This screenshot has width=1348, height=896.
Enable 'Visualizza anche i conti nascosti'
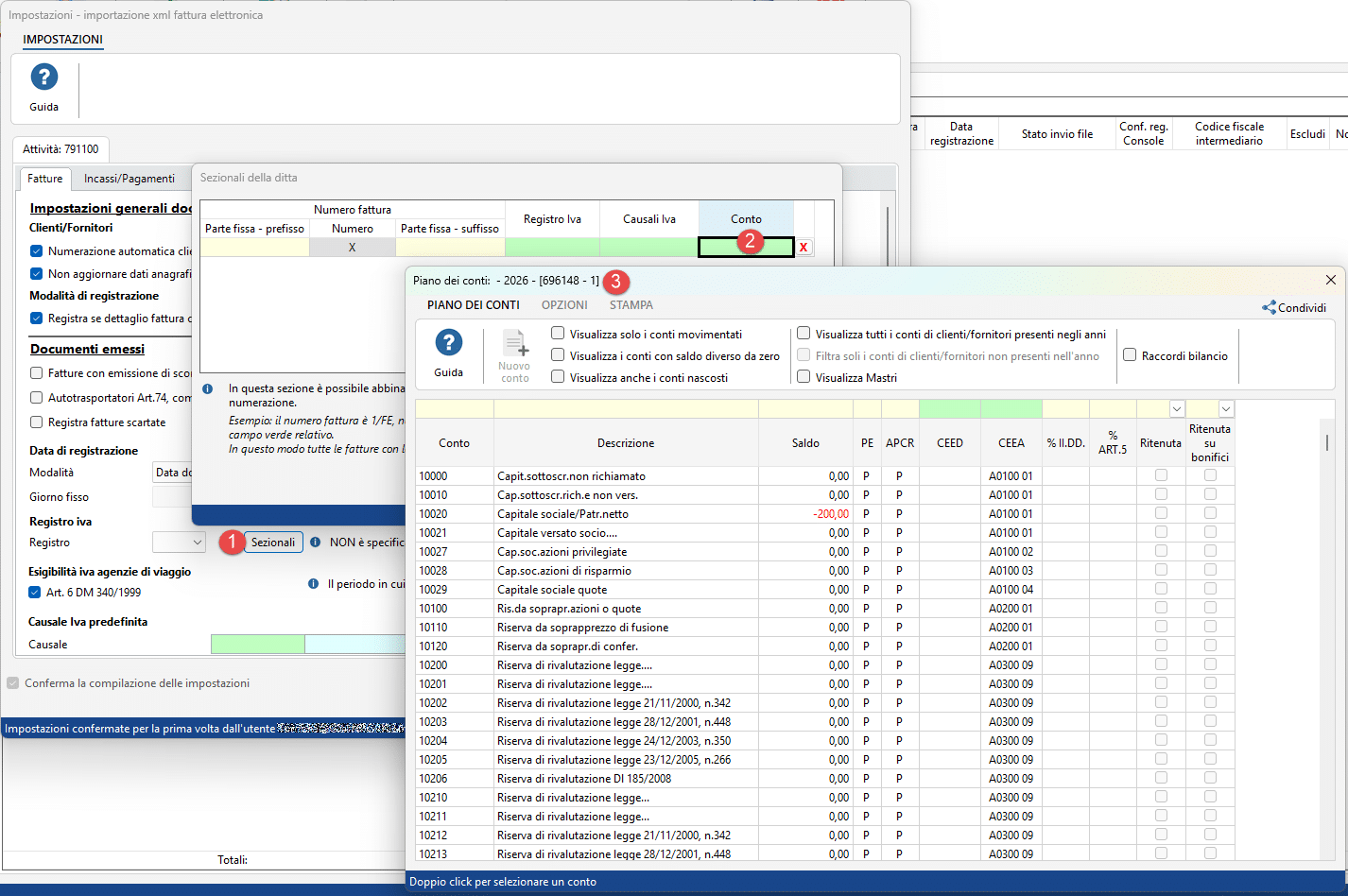(x=559, y=377)
